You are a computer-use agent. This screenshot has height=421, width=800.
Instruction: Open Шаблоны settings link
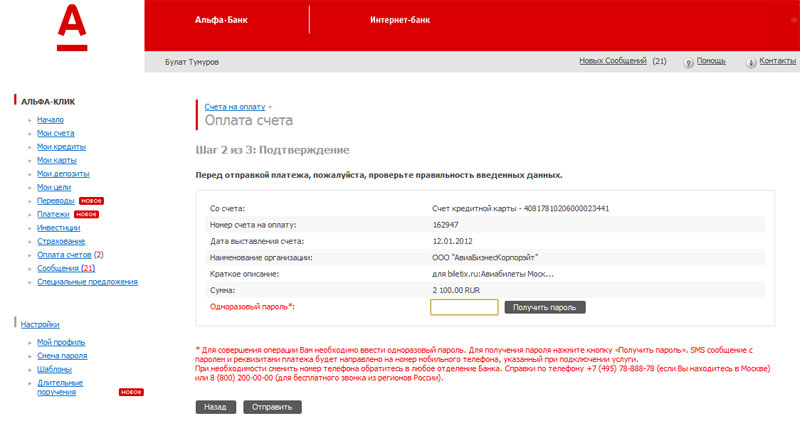click(54, 369)
